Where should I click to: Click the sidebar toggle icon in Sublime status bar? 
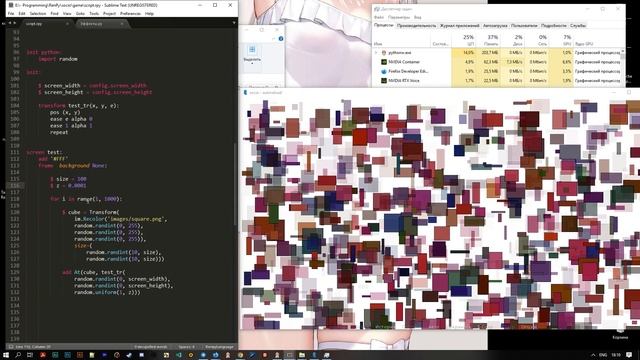click(x=11, y=347)
